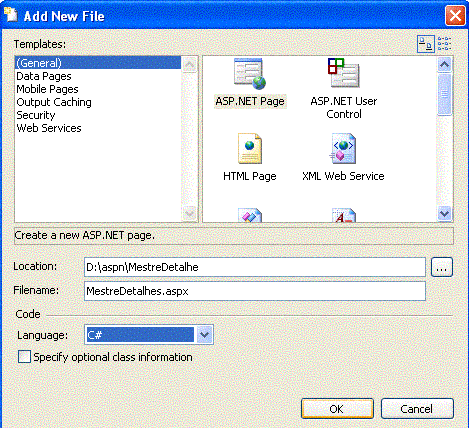This screenshot has height=428, width=469.
Task: Choose Mobile Pages template category
Action: pos(47,89)
